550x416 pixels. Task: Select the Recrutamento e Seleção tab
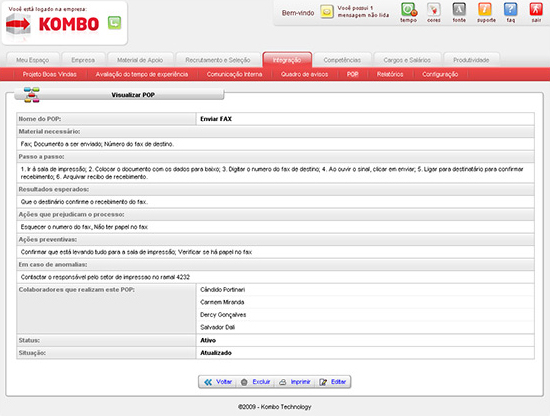click(x=218, y=60)
